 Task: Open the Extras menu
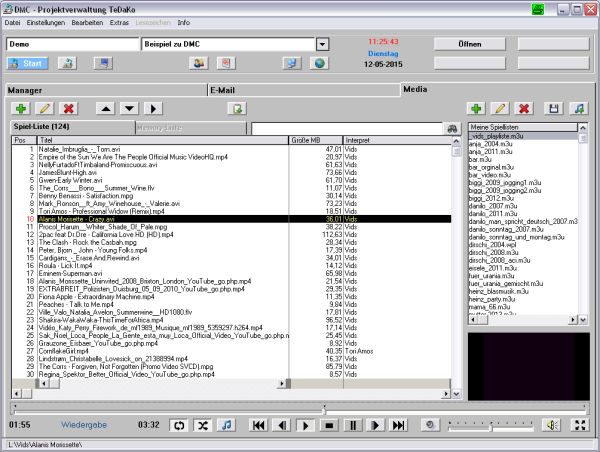(x=119, y=21)
